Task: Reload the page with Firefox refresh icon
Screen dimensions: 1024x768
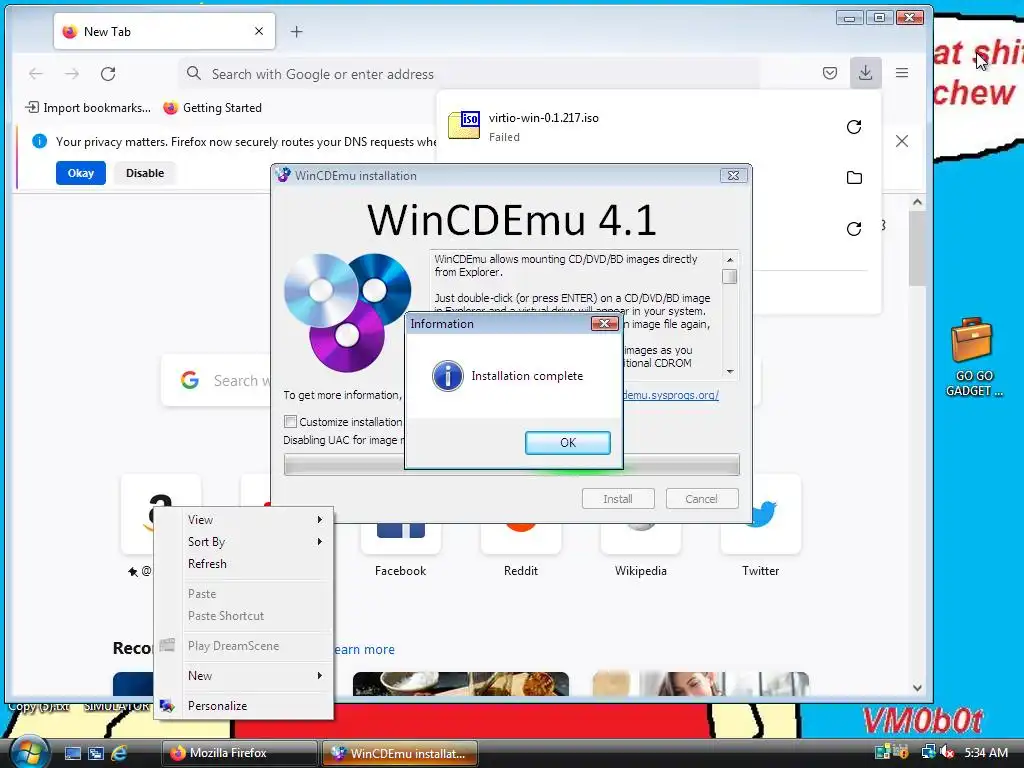Action: pyautogui.click(x=108, y=74)
